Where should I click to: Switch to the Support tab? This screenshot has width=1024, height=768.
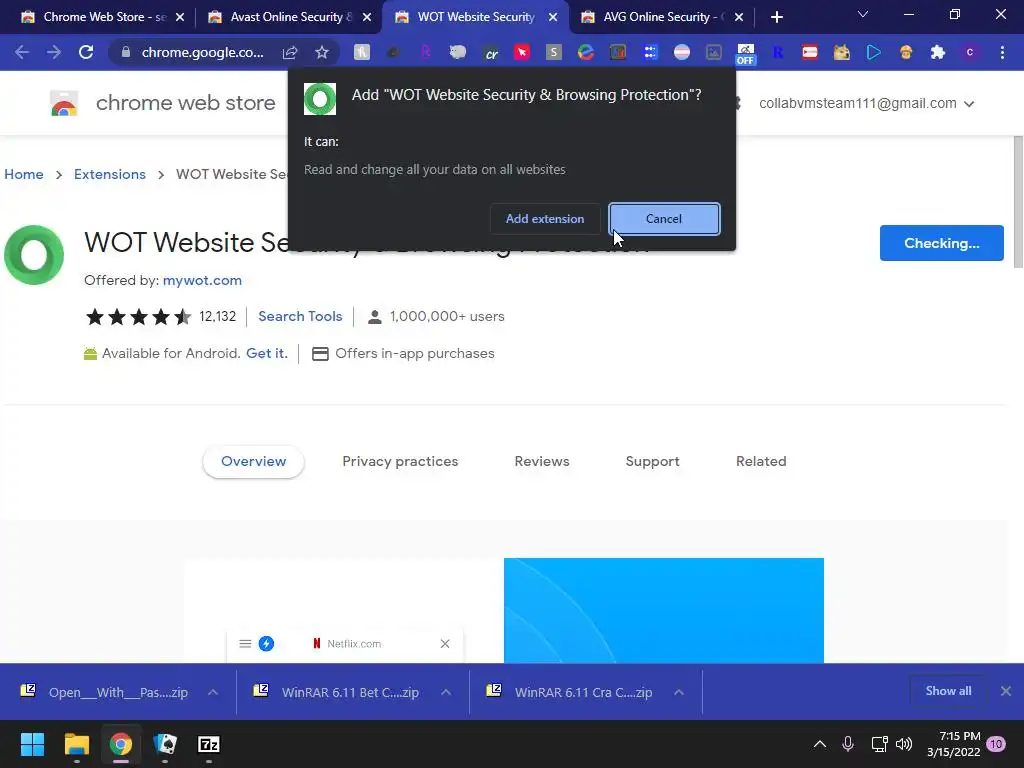(652, 461)
